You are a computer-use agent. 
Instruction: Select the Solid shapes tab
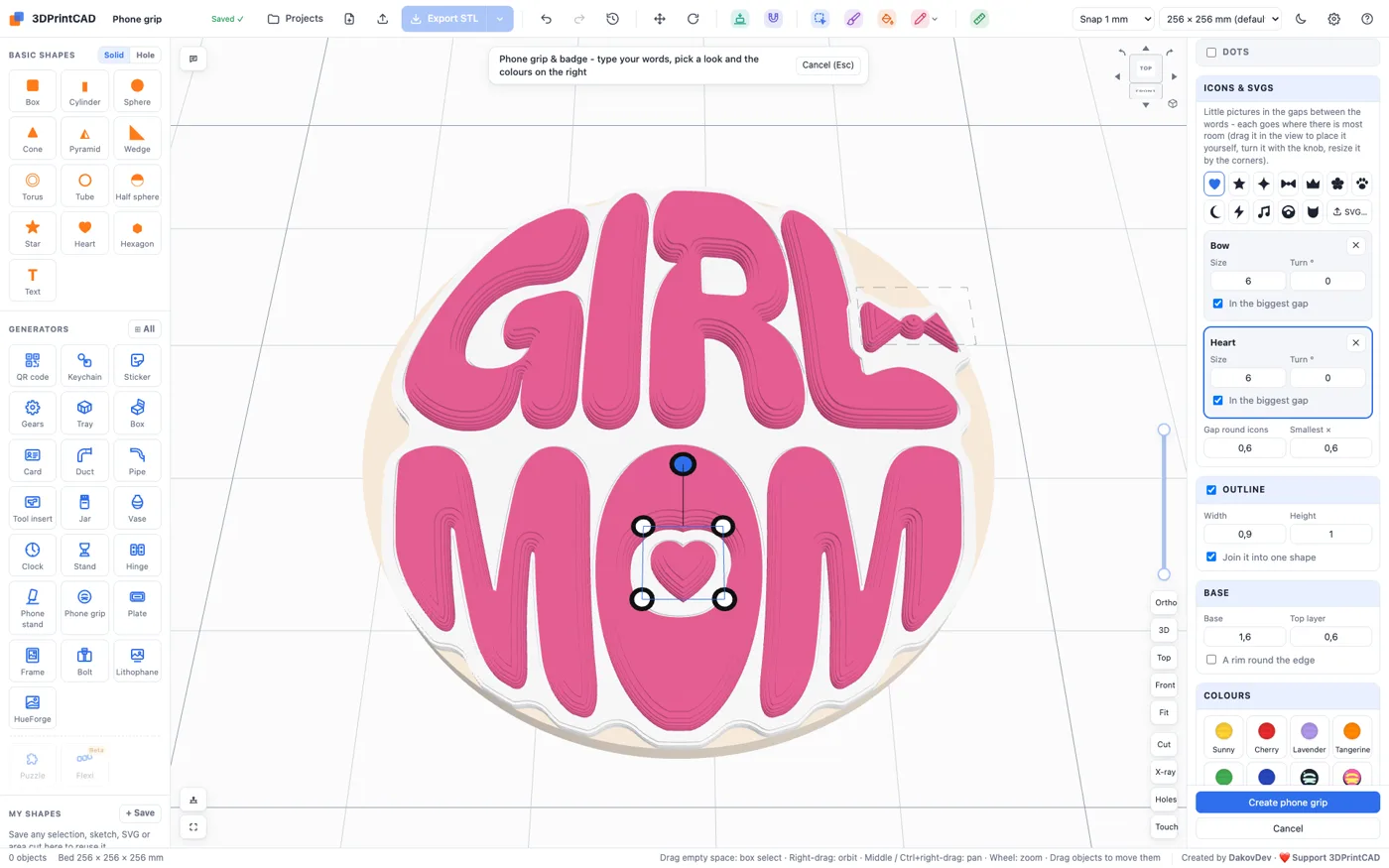pyautogui.click(x=114, y=56)
